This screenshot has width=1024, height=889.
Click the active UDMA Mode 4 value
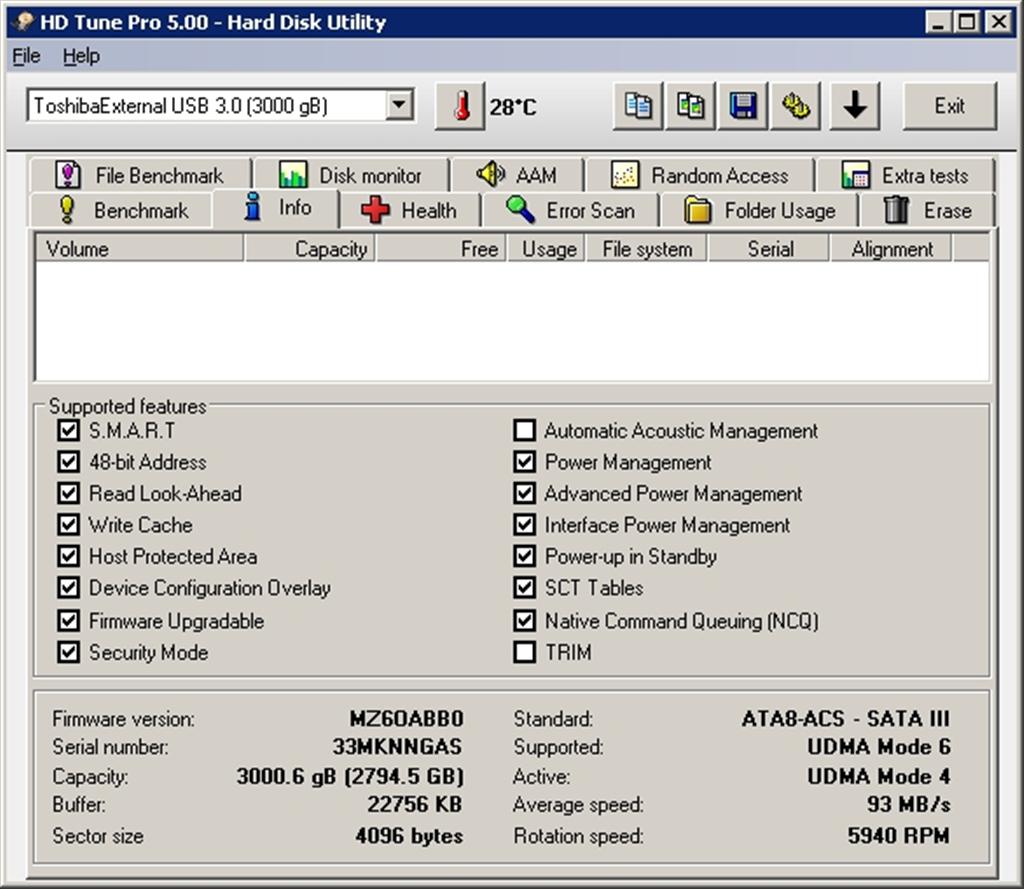[x=879, y=776]
